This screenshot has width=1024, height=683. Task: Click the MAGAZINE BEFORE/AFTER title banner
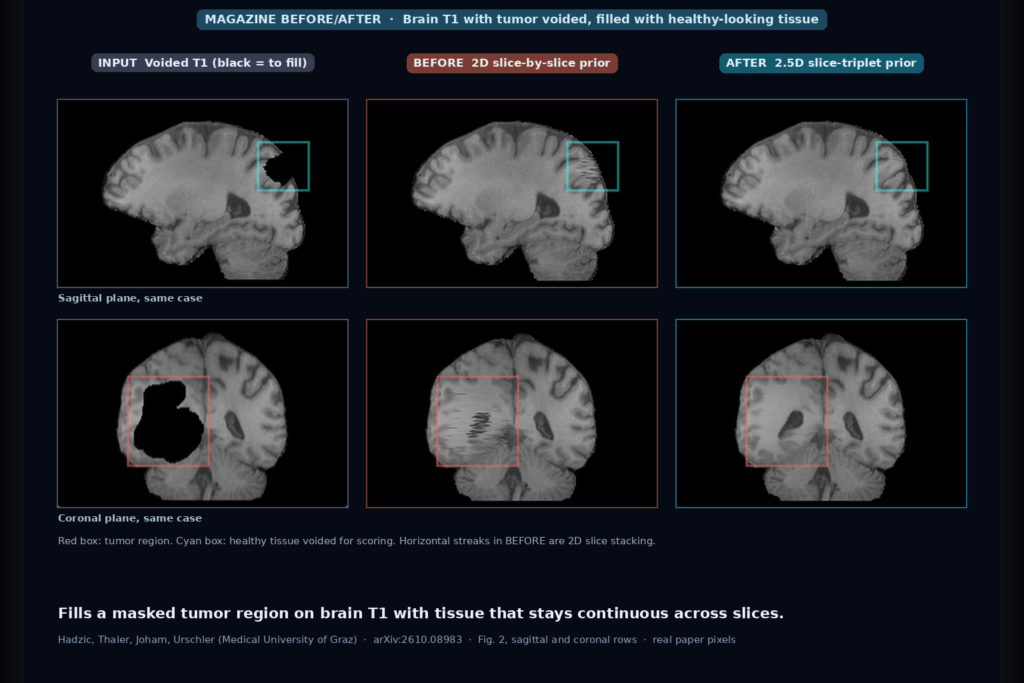[x=512, y=19]
